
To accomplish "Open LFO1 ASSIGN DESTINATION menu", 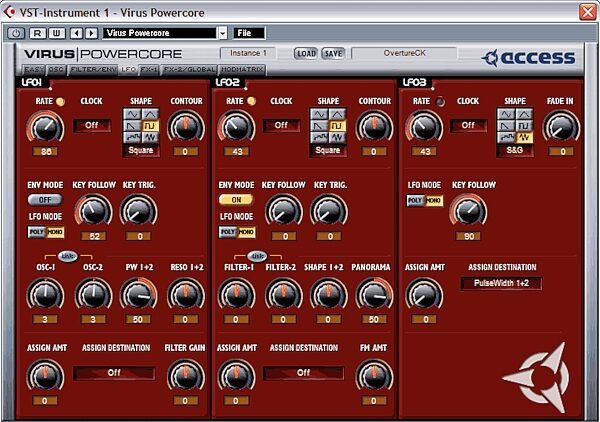I will click(x=114, y=373).
